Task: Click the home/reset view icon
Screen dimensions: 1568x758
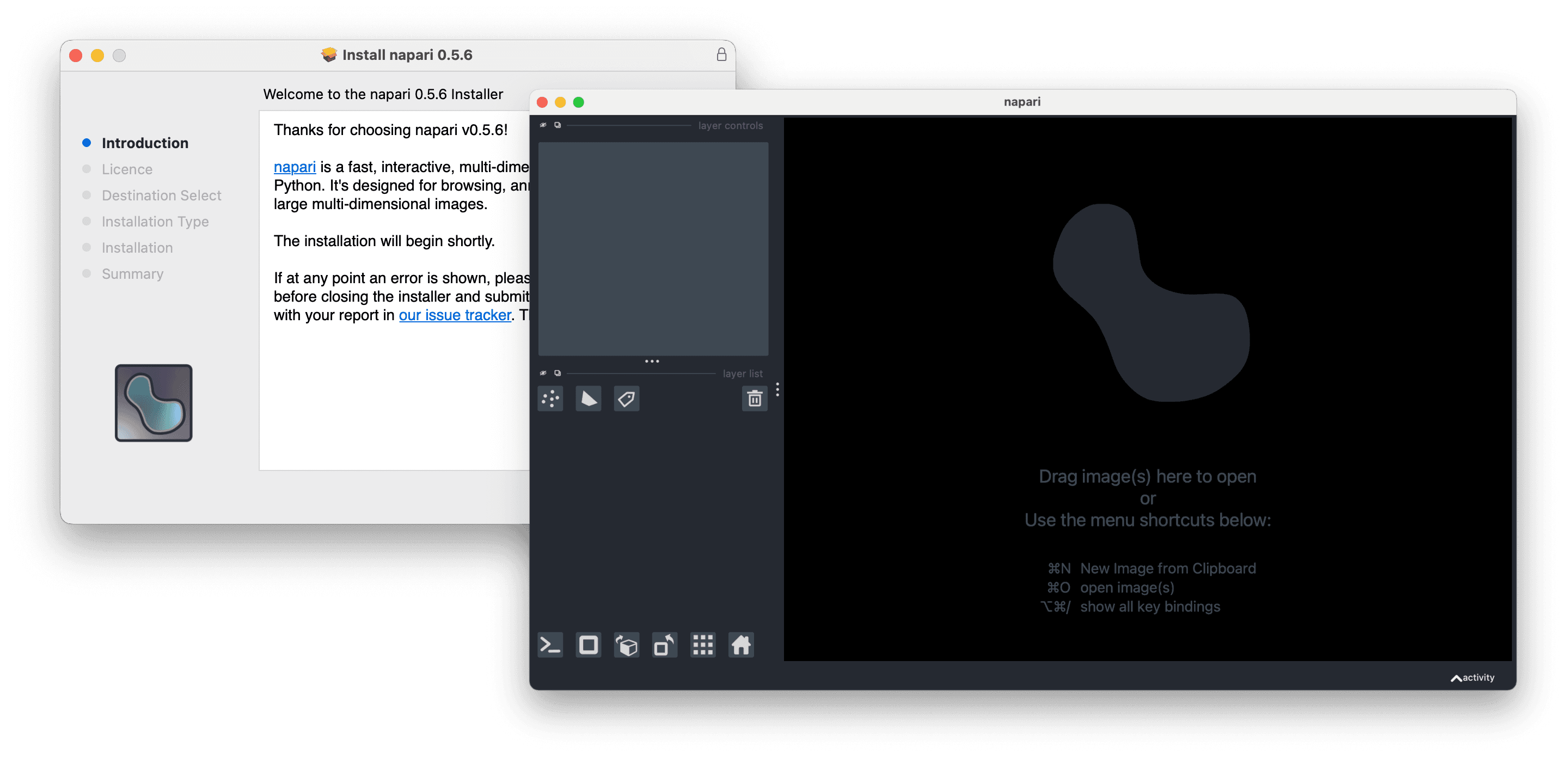Action: pyautogui.click(x=743, y=645)
